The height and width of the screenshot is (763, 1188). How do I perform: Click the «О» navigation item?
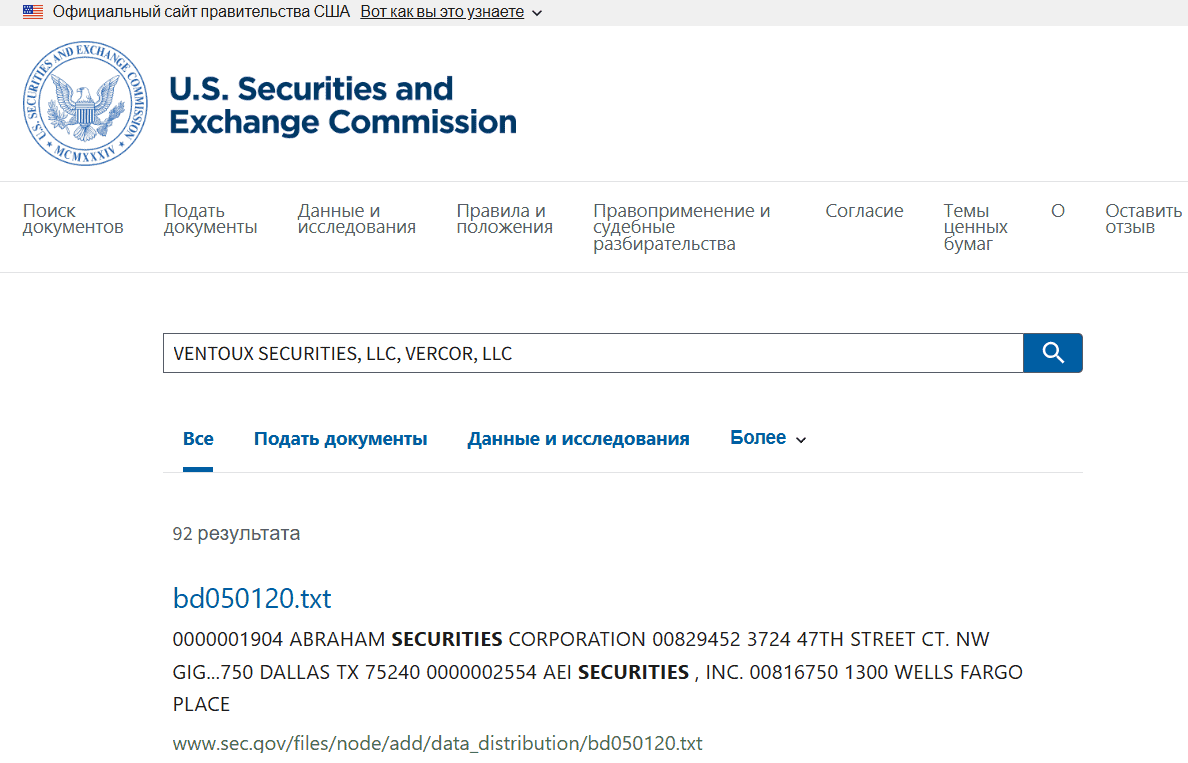click(x=1058, y=210)
